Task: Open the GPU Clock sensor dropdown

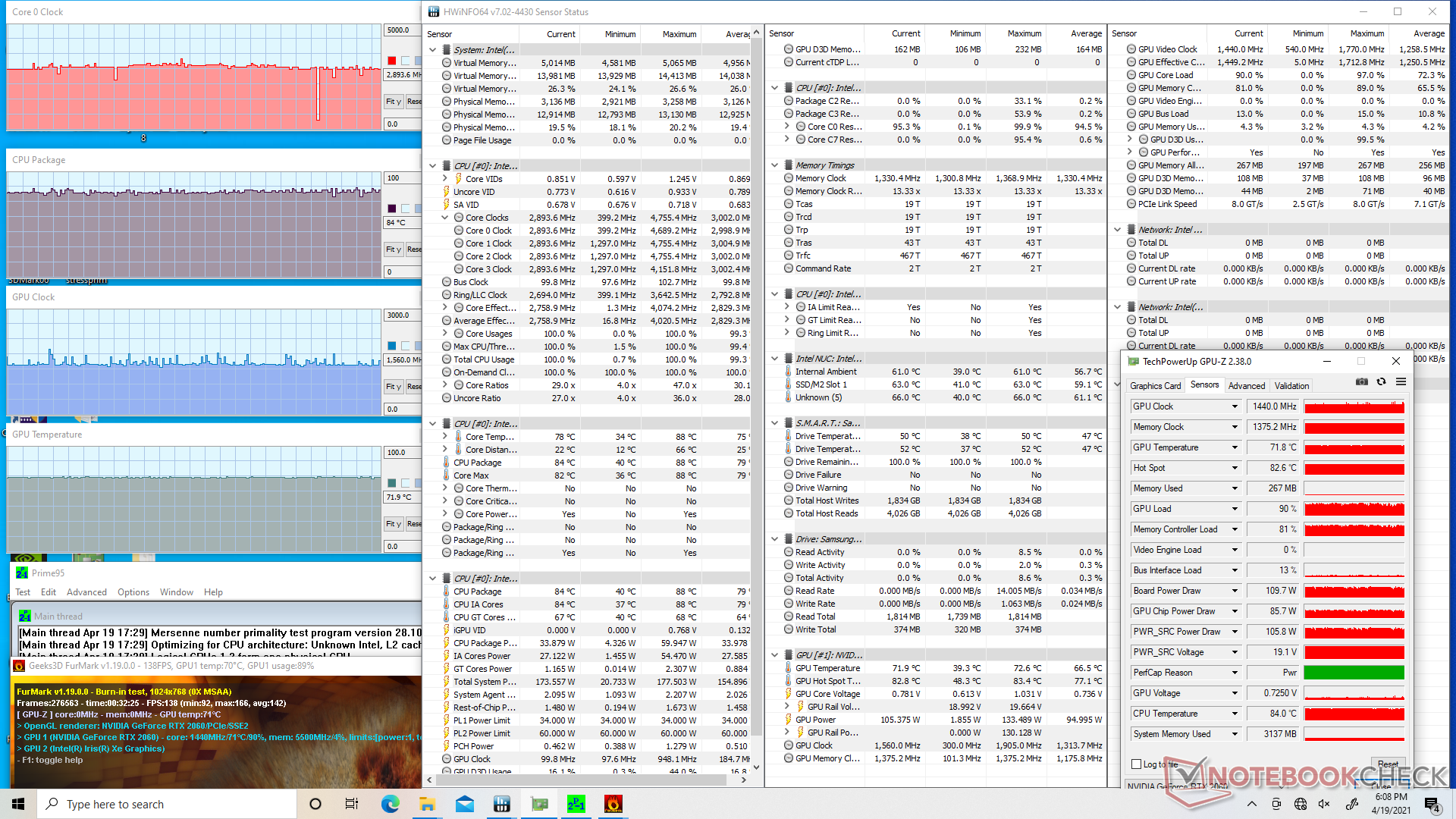Action: pyautogui.click(x=1234, y=406)
